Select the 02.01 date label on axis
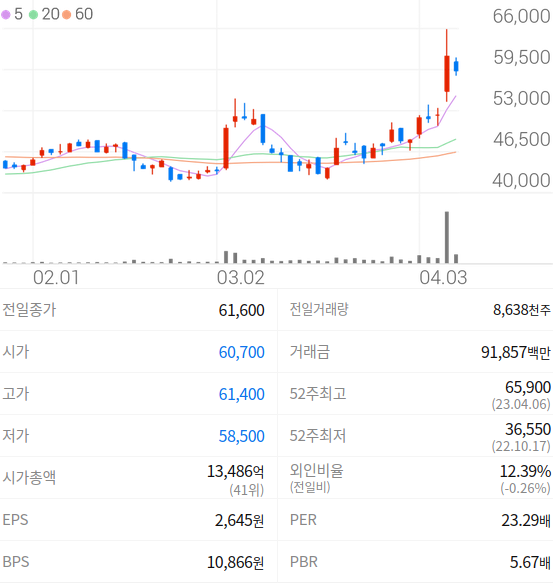The width and height of the screenshot is (553, 583). (56, 278)
